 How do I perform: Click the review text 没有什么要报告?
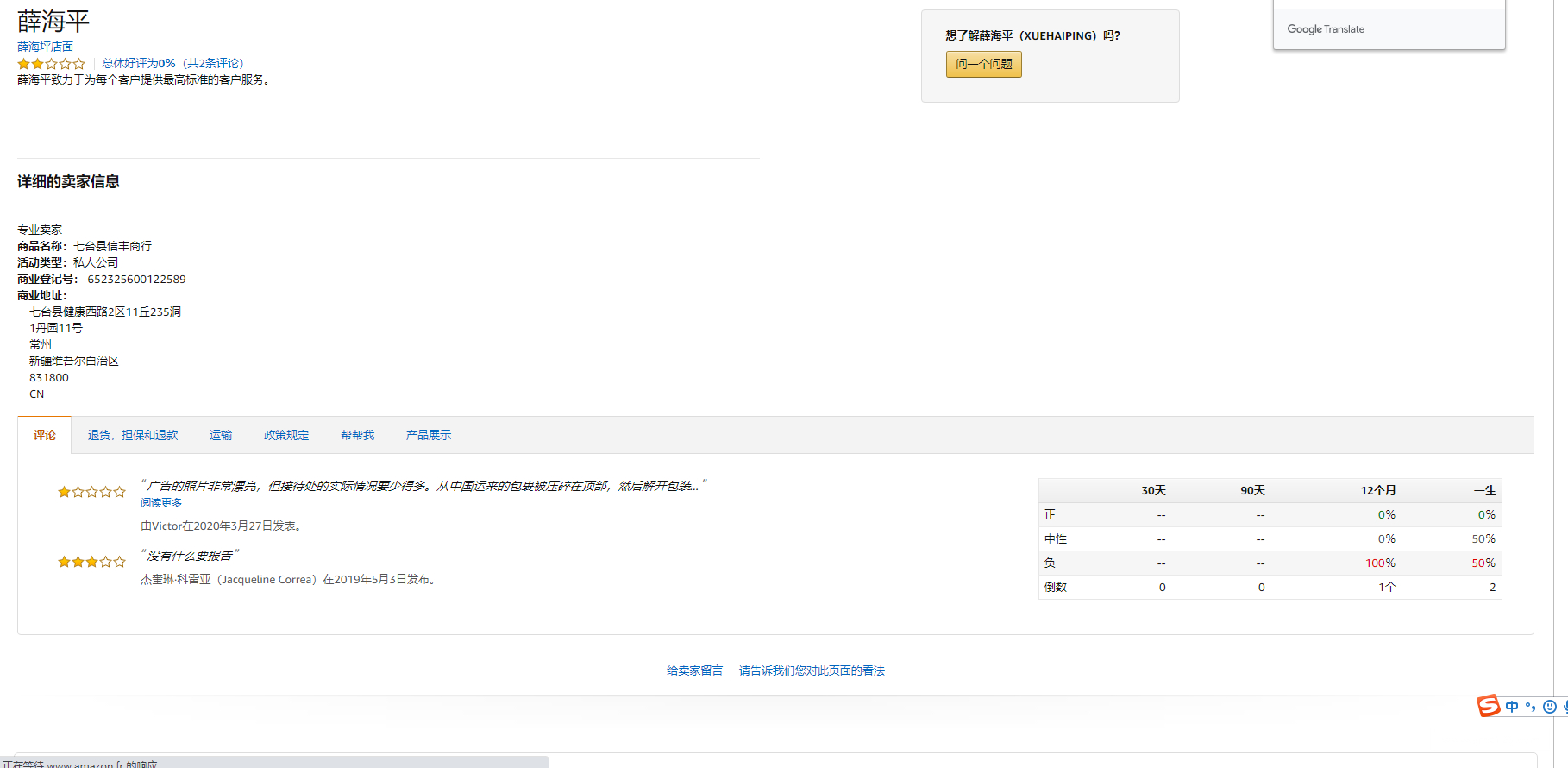click(x=190, y=556)
